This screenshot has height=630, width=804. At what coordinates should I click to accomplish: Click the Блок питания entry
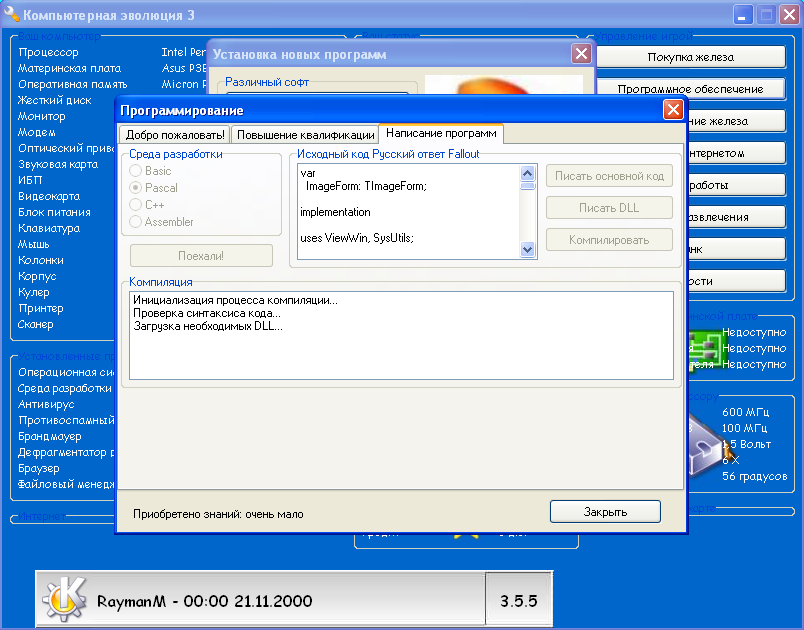54,212
